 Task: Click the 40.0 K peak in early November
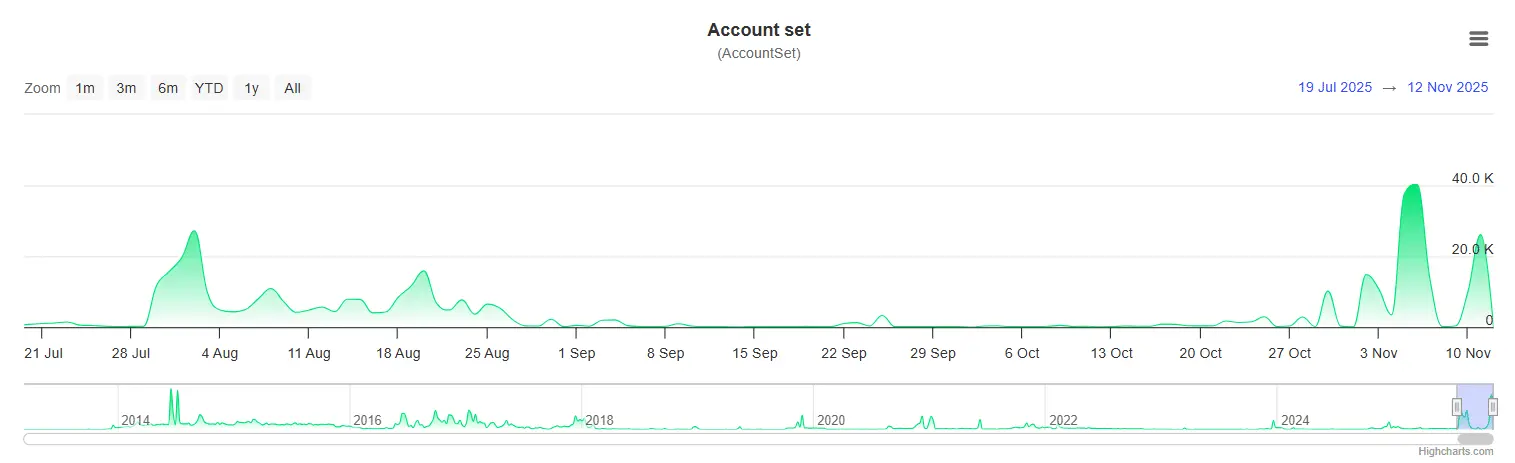(1412, 186)
